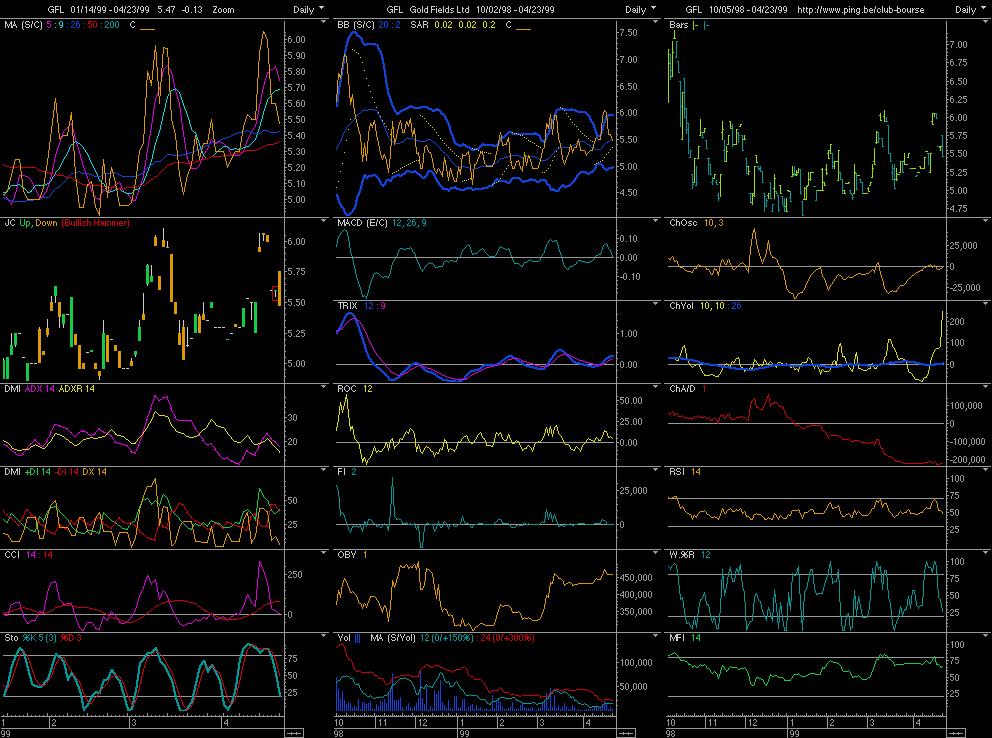Click the teal 200 moving average period
992x738 pixels.
point(112,25)
